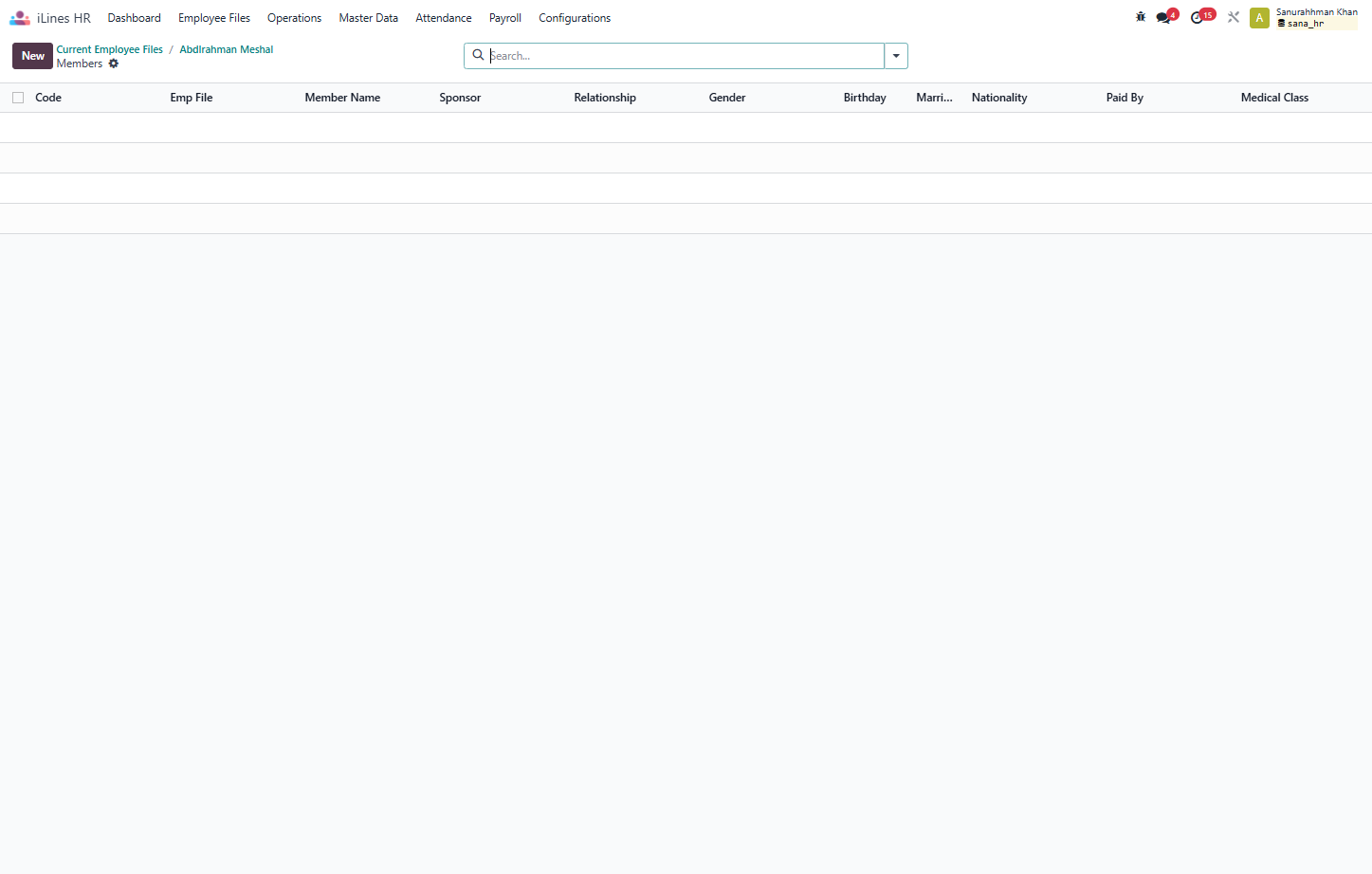Sort by Medical Class column header

1274,98
